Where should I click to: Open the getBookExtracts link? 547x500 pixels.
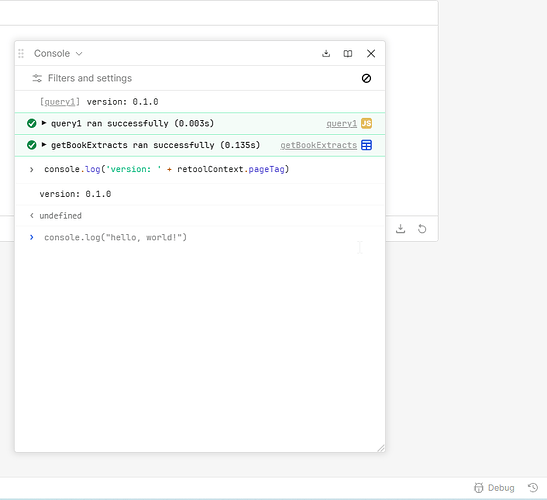[319, 145]
